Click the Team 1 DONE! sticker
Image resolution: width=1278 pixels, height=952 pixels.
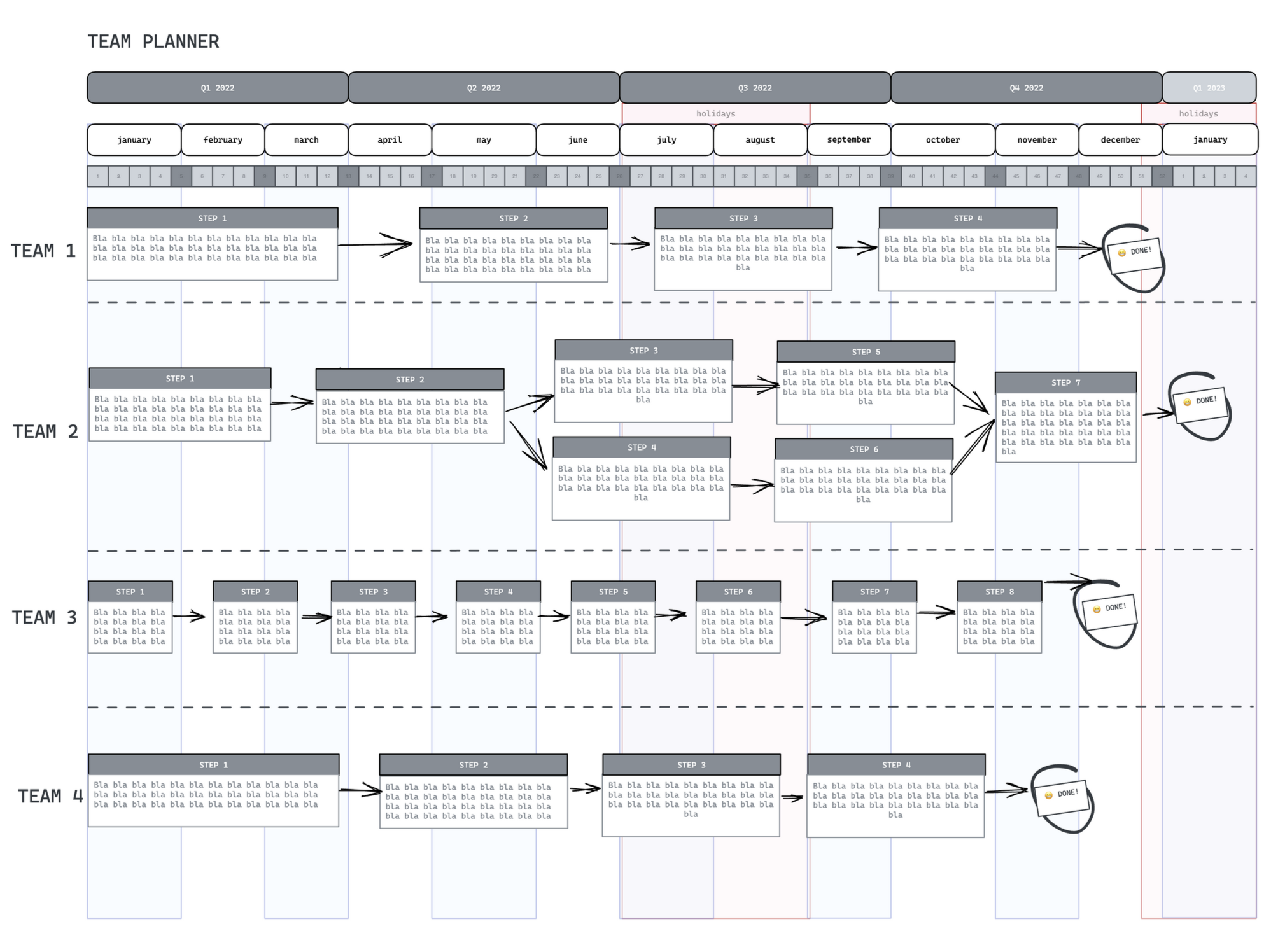click(x=1134, y=256)
